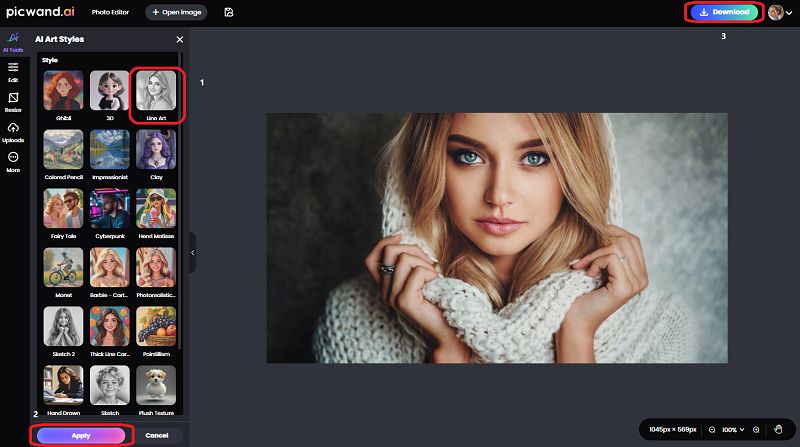
Task: Click the zoom in magnifier icon
Action: [x=756, y=430]
